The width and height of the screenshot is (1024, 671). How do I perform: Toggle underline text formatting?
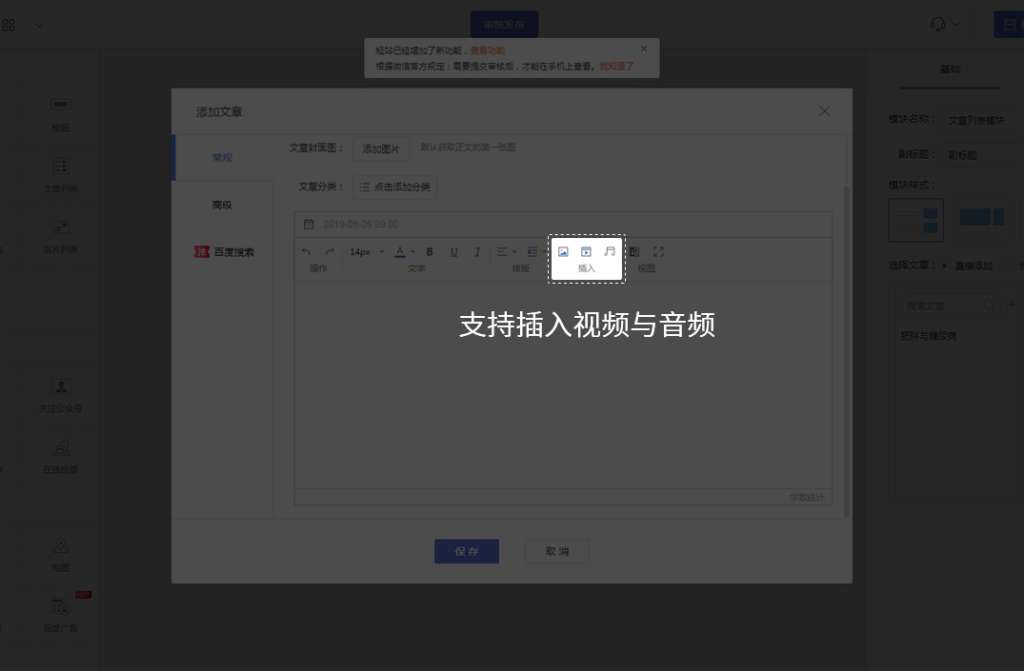click(454, 252)
